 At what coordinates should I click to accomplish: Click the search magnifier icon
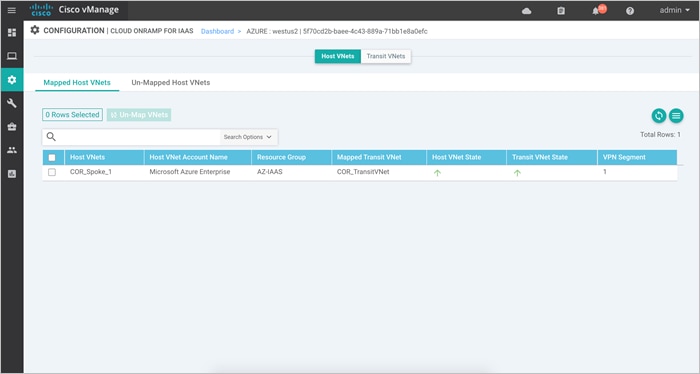pyautogui.click(x=51, y=137)
